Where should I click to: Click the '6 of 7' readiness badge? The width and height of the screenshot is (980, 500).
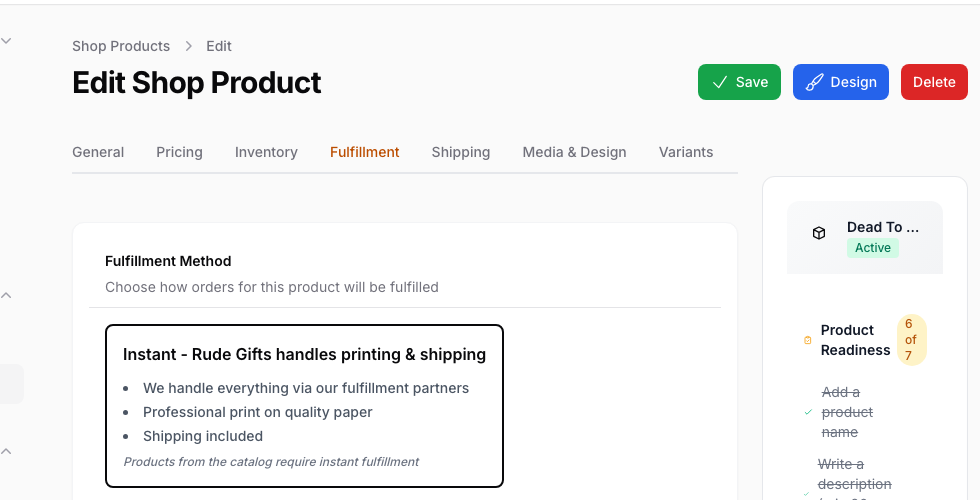[x=911, y=340]
